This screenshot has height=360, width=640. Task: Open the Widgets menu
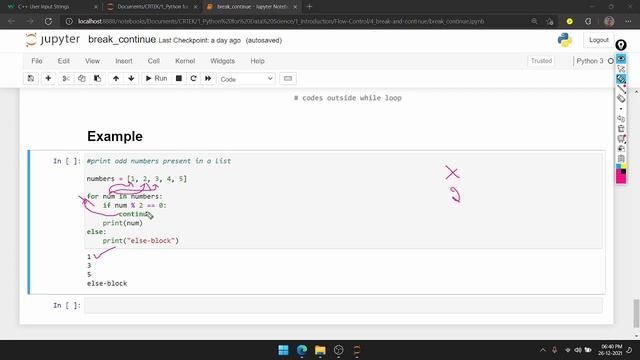[222, 61]
